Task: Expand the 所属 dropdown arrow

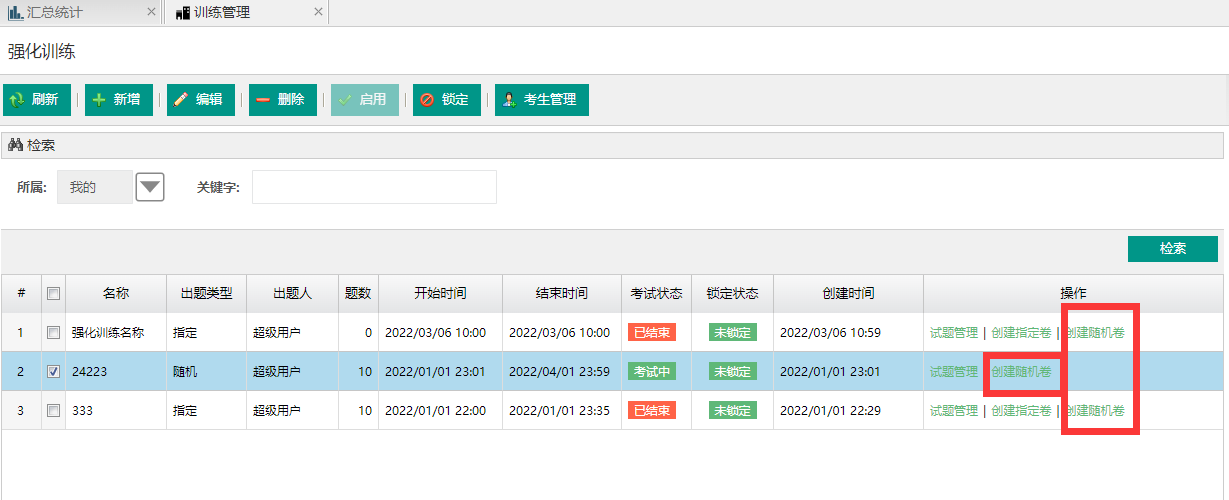Action: (x=150, y=187)
